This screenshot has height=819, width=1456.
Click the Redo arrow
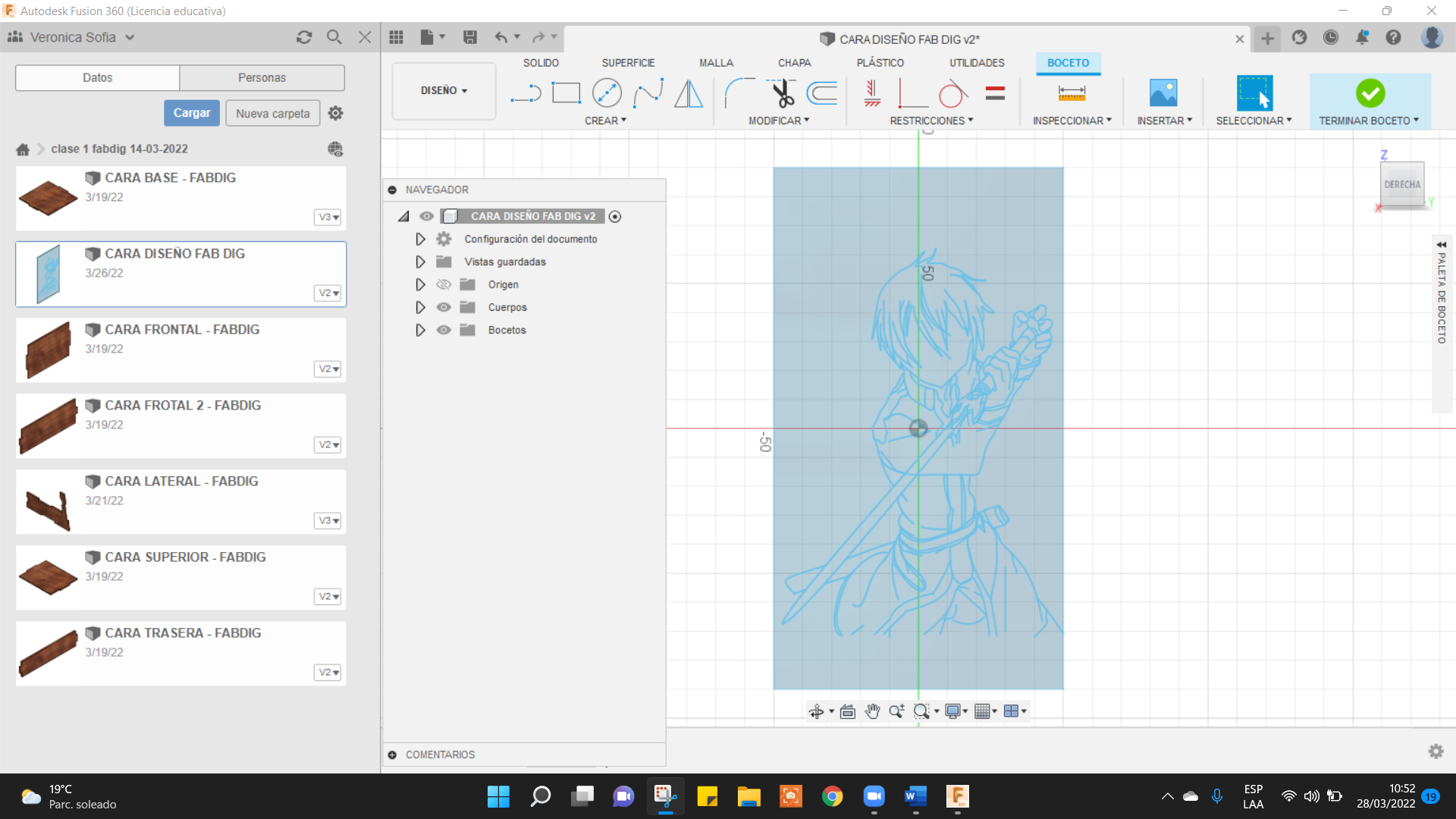pyautogui.click(x=538, y=37)
